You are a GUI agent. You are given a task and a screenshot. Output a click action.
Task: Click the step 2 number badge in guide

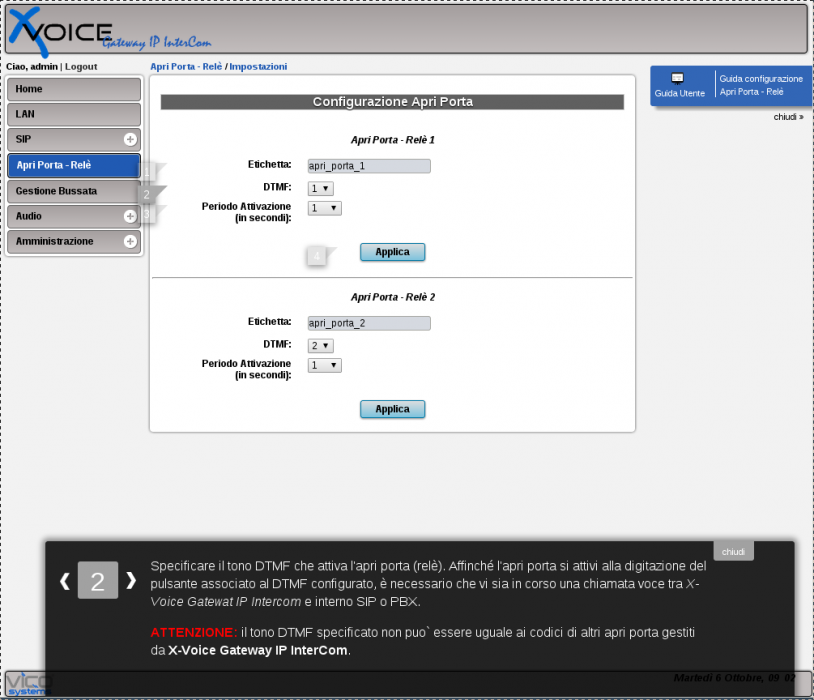click(x=98, y=580)
